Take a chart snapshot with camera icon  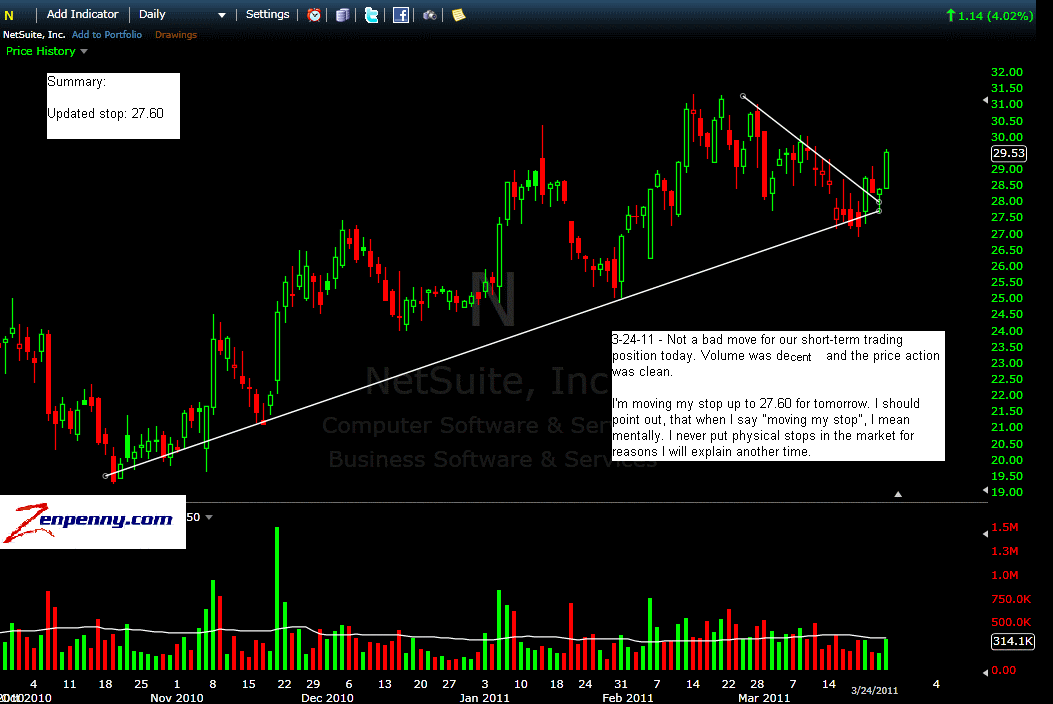(x=430, y=15)
